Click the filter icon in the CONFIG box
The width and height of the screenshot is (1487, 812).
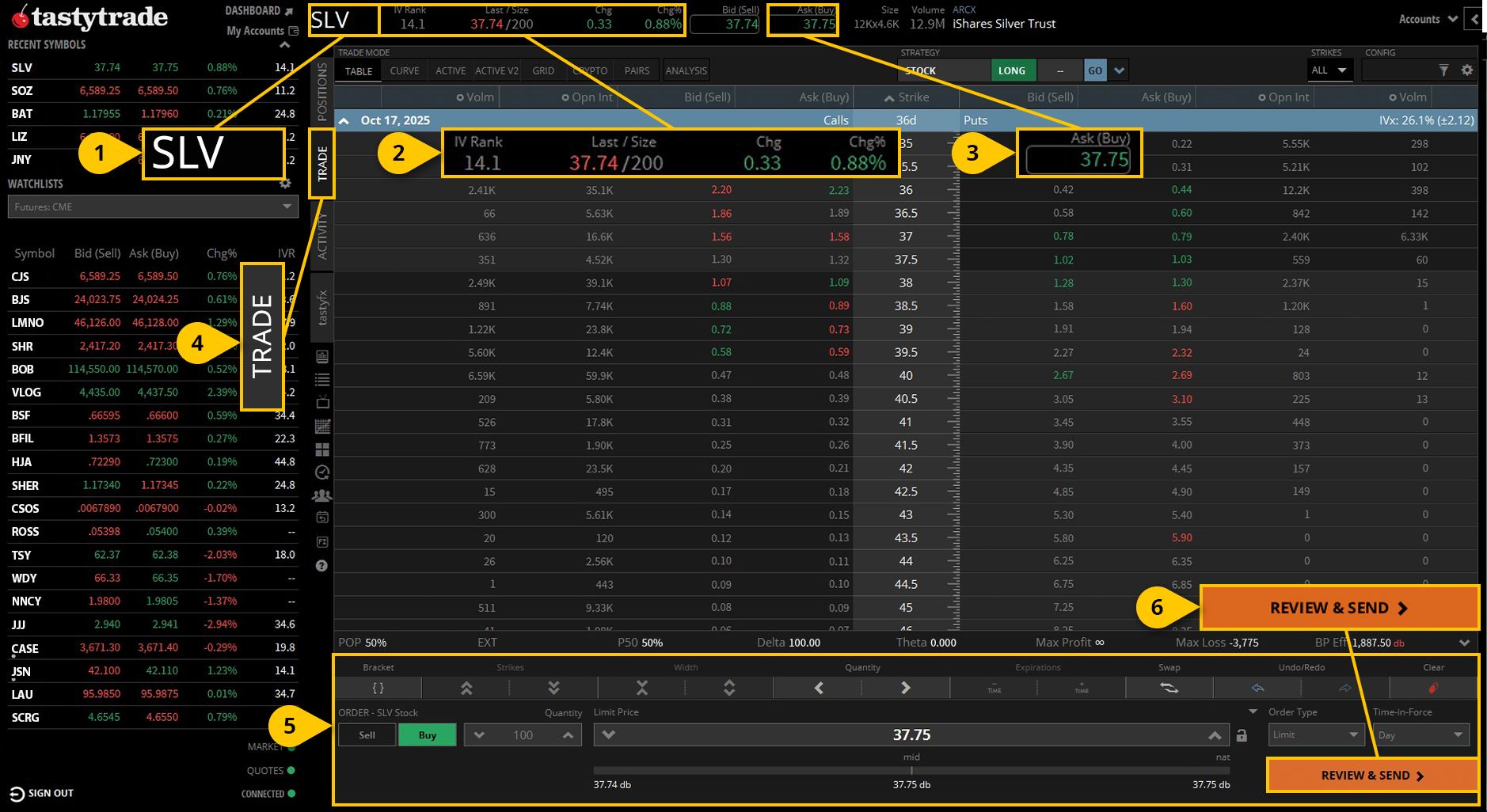[1443, 70]
